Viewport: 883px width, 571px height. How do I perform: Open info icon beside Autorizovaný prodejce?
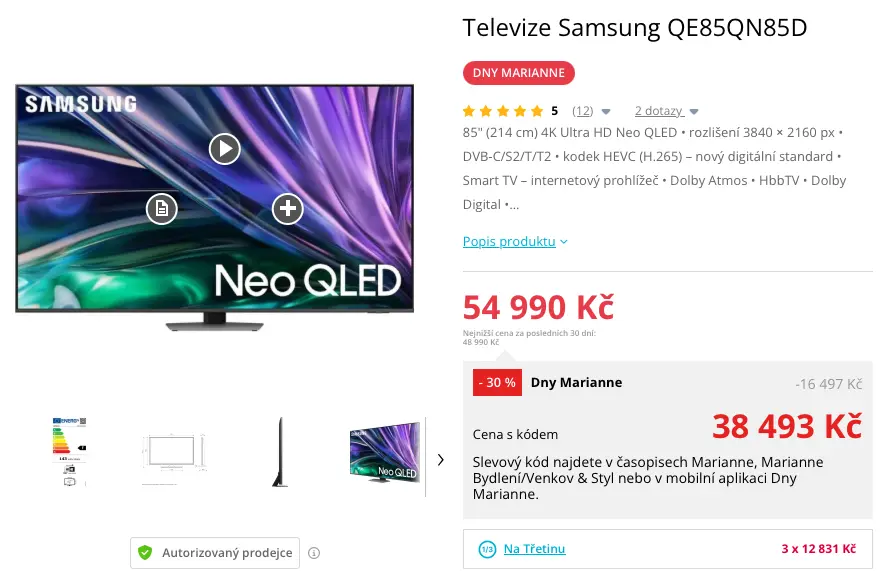314,553
